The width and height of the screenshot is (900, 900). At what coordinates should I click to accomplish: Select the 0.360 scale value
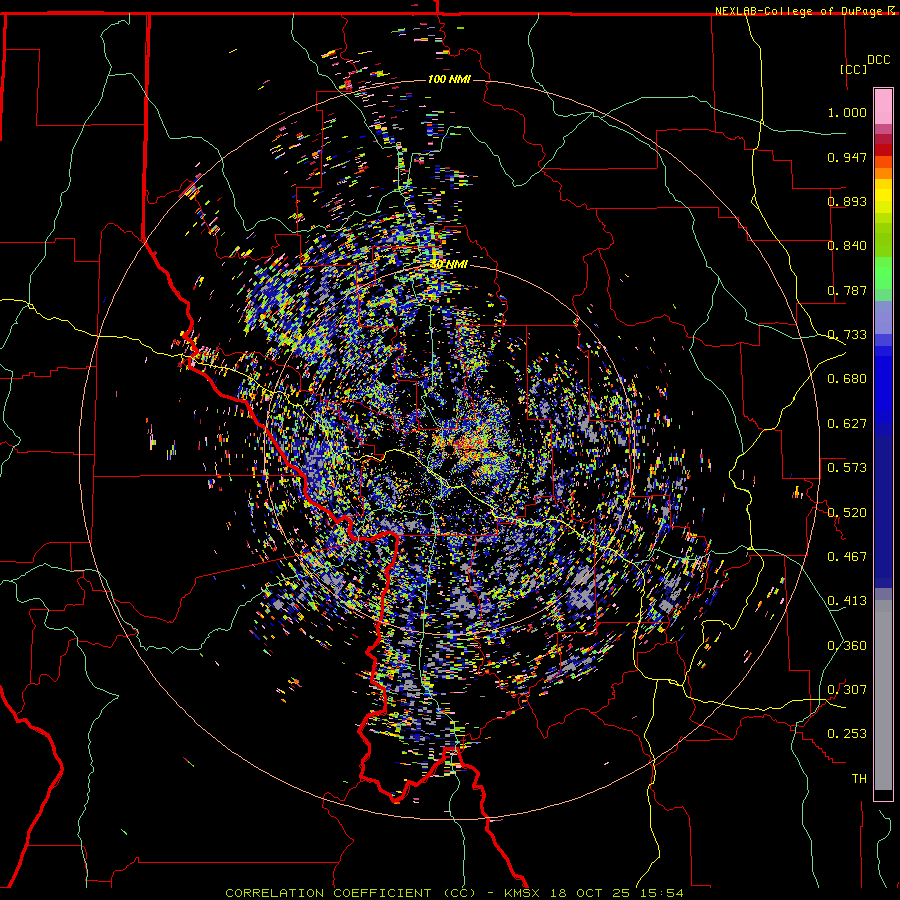pyautogui.click(x=847, y=646)
